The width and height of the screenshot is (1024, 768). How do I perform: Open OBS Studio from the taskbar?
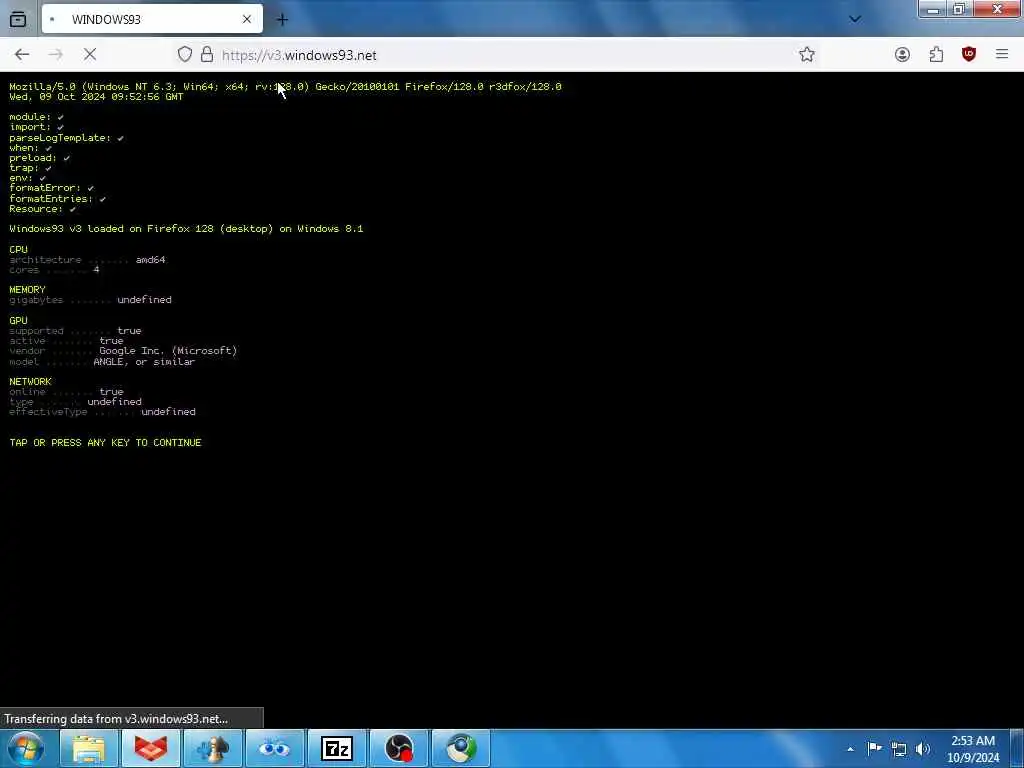click(x=399, y=748)
